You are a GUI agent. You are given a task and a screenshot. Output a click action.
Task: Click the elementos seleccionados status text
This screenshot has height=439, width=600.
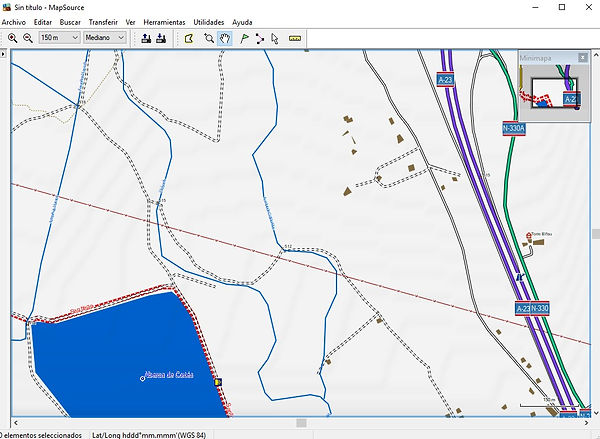tap(40, 435)
